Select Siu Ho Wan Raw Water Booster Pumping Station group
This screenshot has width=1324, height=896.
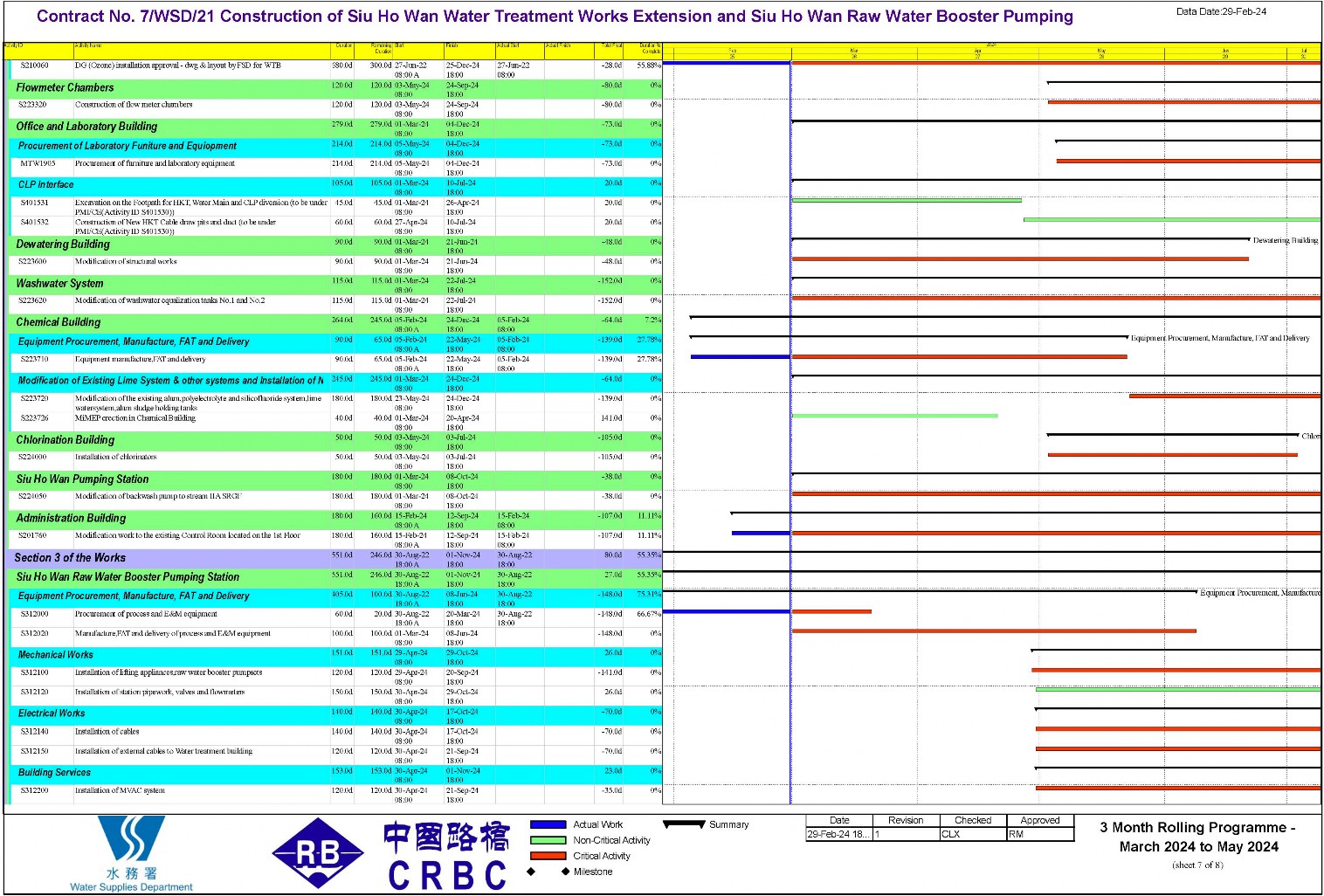333,578
